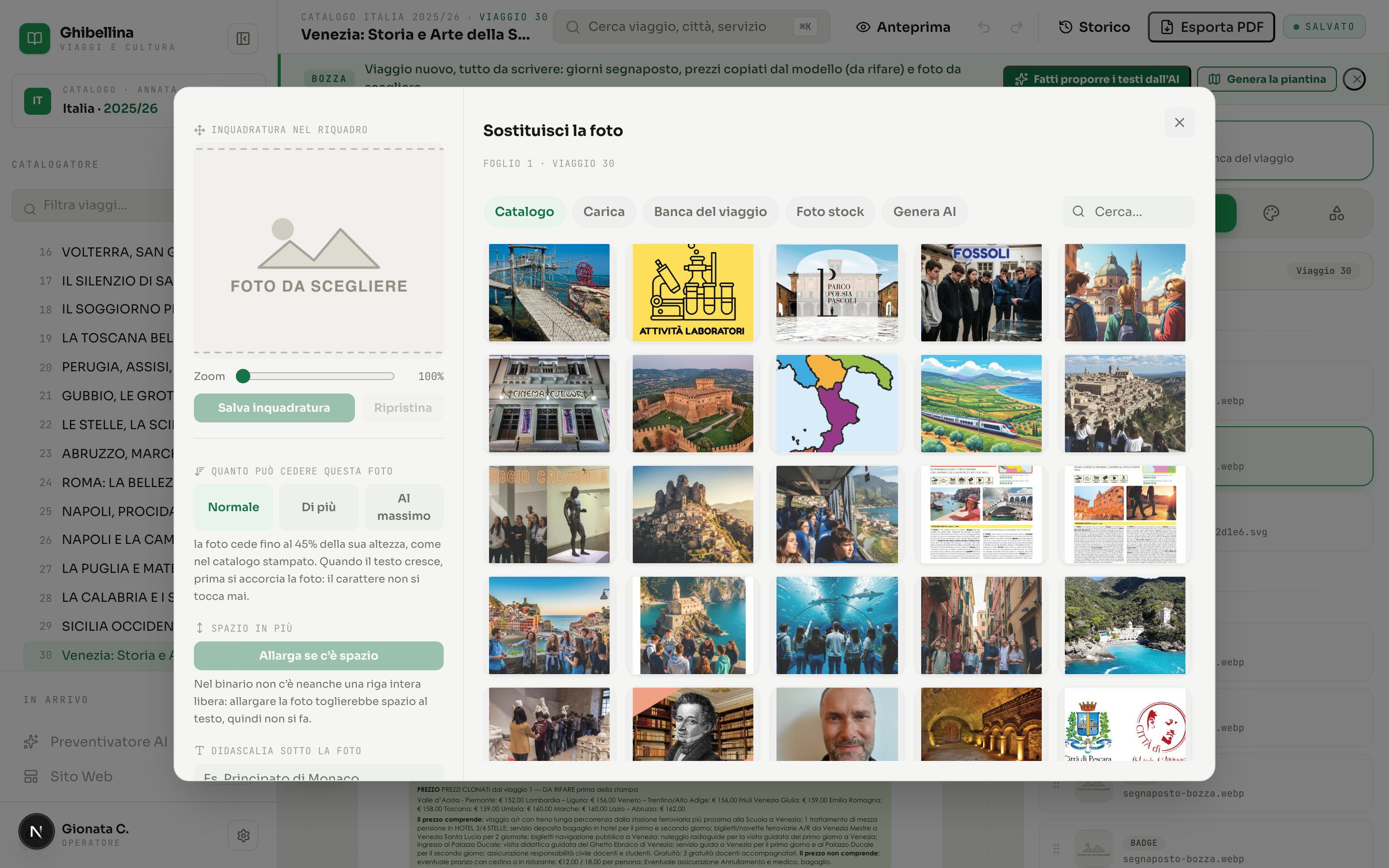Click Salva inquadratura button

pos(274,407)
